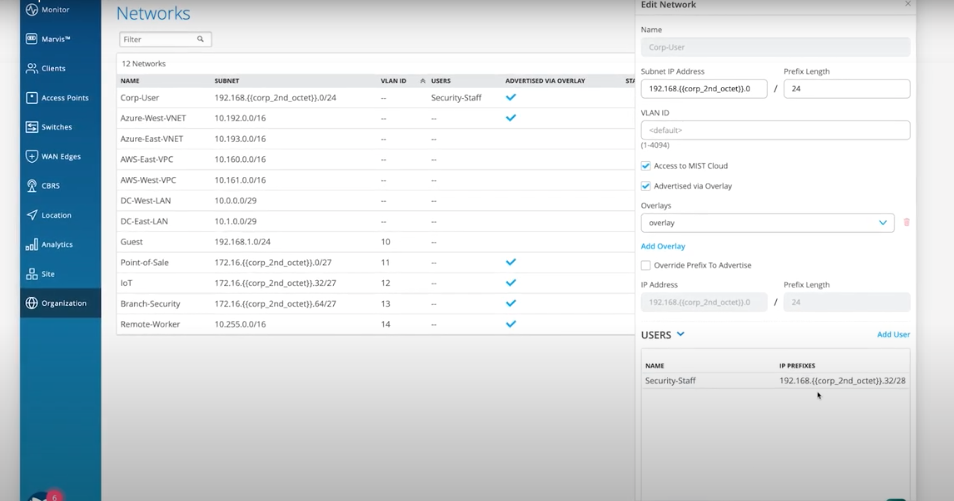Screen dimensions: 954x501
Task: Select the Azure-West-VNET network row
Action: pyautogui.click(x=375, y=118)
